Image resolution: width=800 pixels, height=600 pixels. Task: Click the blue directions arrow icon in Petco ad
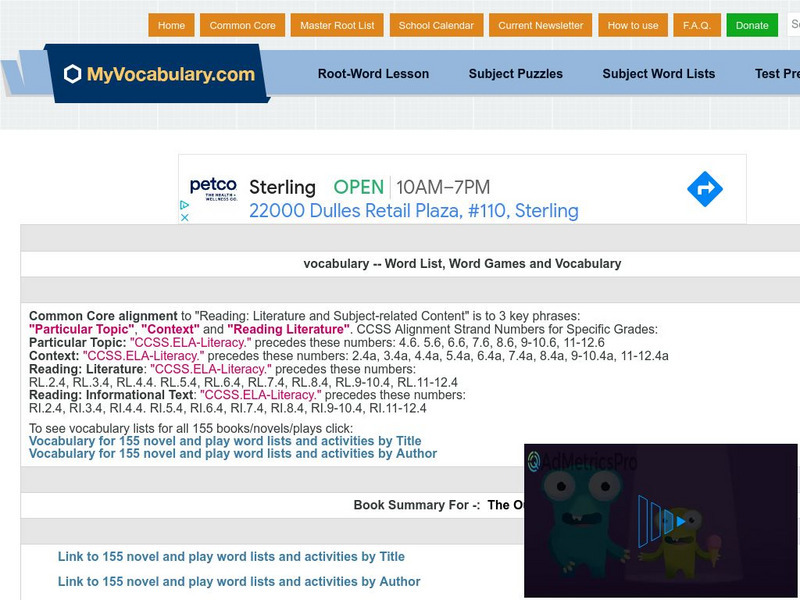click(705, 189)
